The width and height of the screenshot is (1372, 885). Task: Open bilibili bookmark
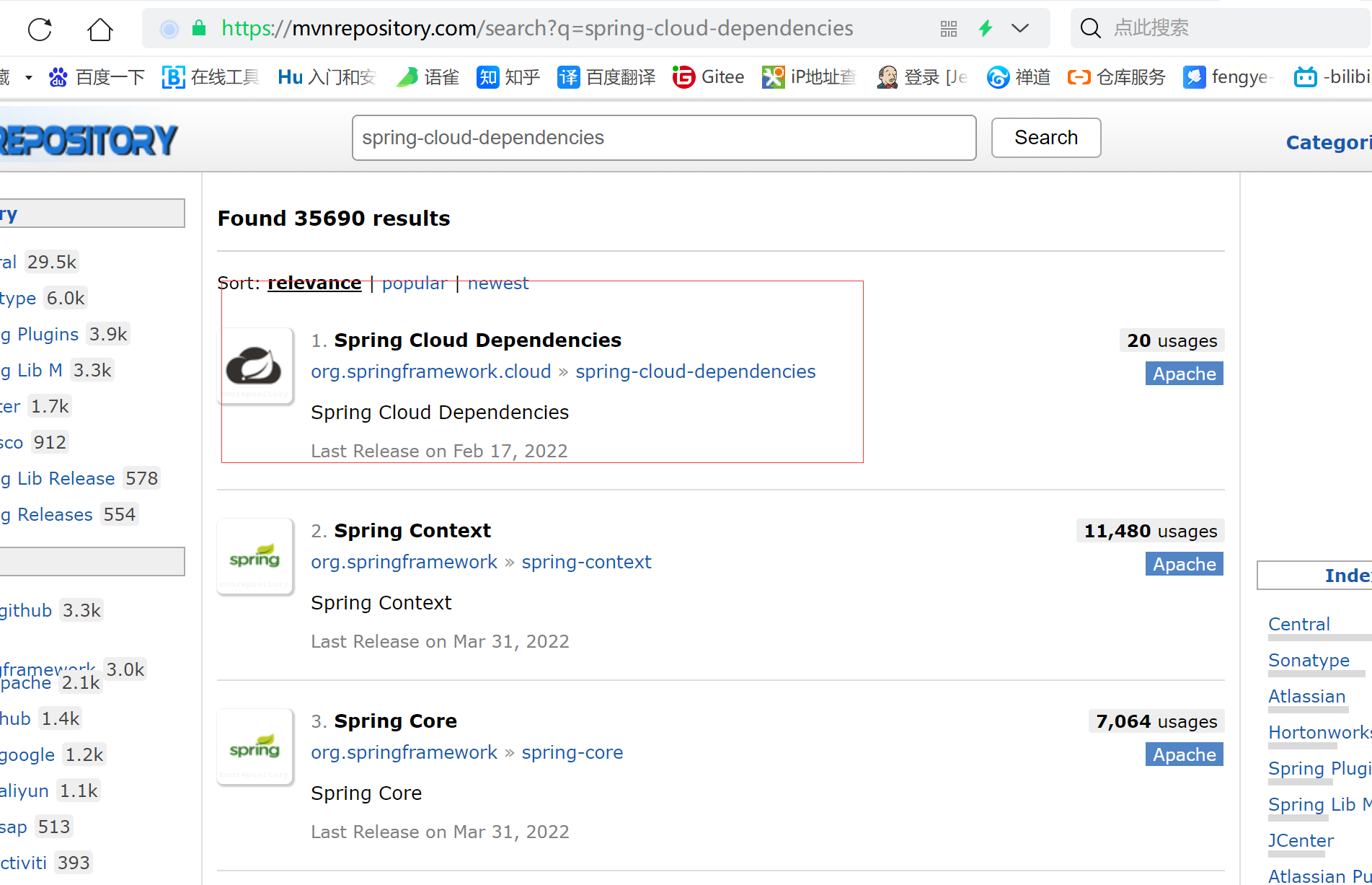[1332, 77]
